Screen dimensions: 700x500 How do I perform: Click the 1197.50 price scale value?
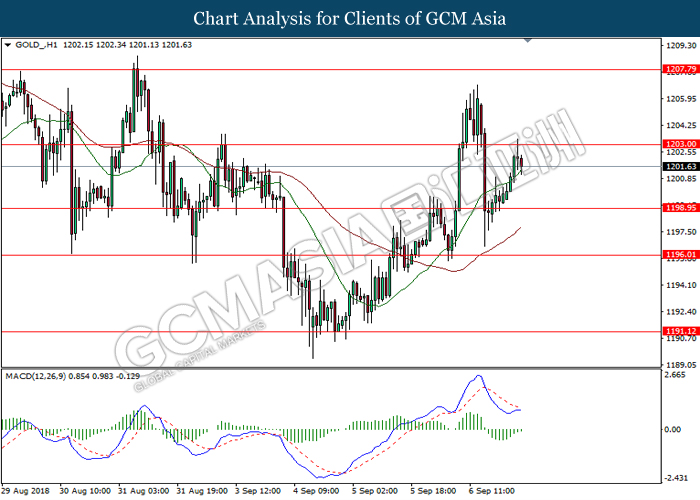681,232
